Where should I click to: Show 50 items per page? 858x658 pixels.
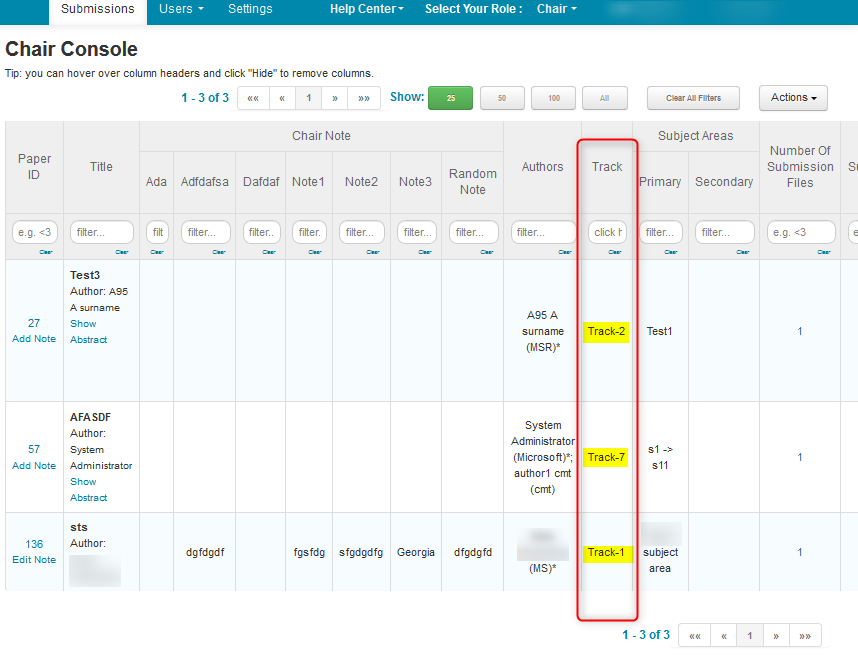coord(502,98)
